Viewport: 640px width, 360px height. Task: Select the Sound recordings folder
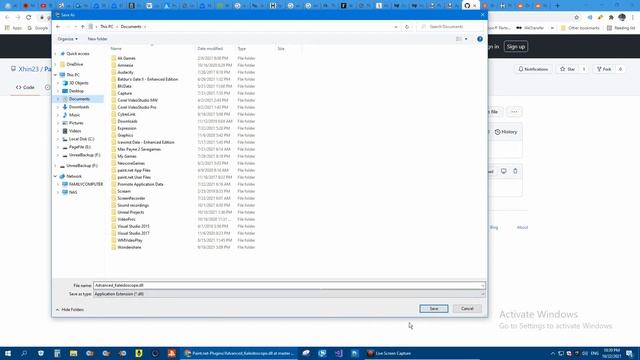[x=133, y=205]
